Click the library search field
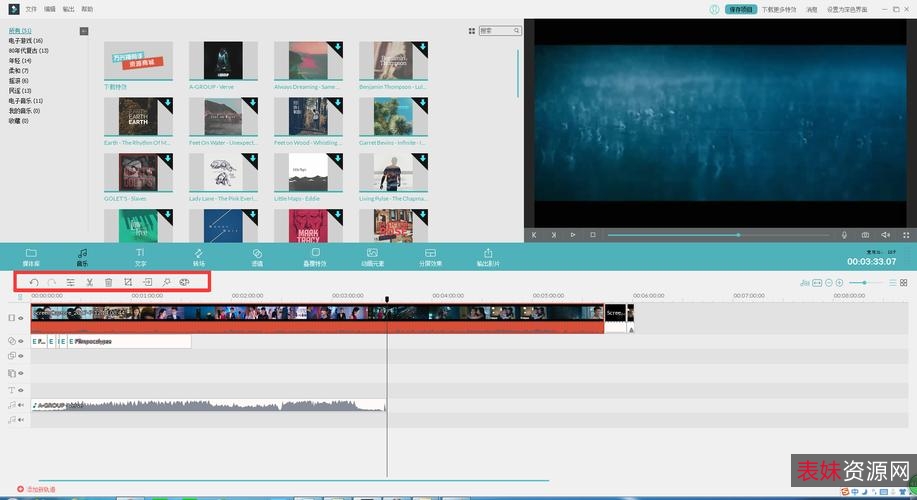Image resolution: width=917 pixels, height=500 pixels. click(500, 31)
